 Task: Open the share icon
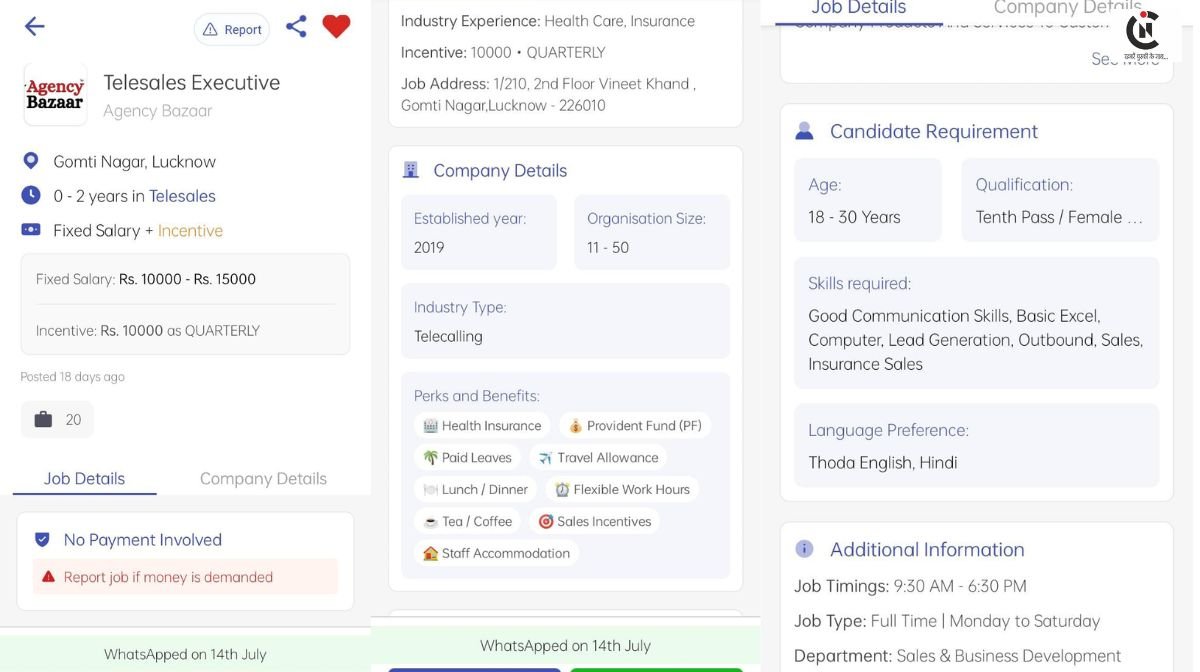pyautogui.click(x=296, y=27)
